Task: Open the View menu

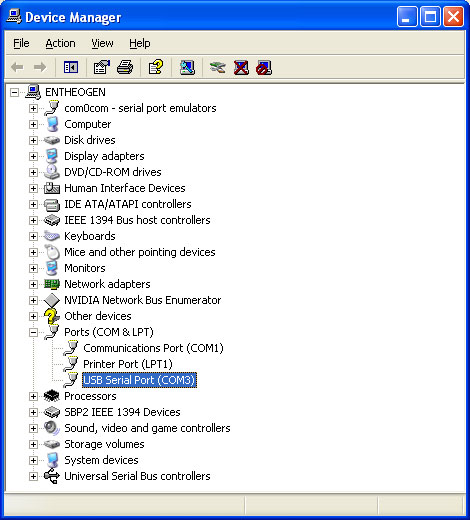Action: (102, 43)
